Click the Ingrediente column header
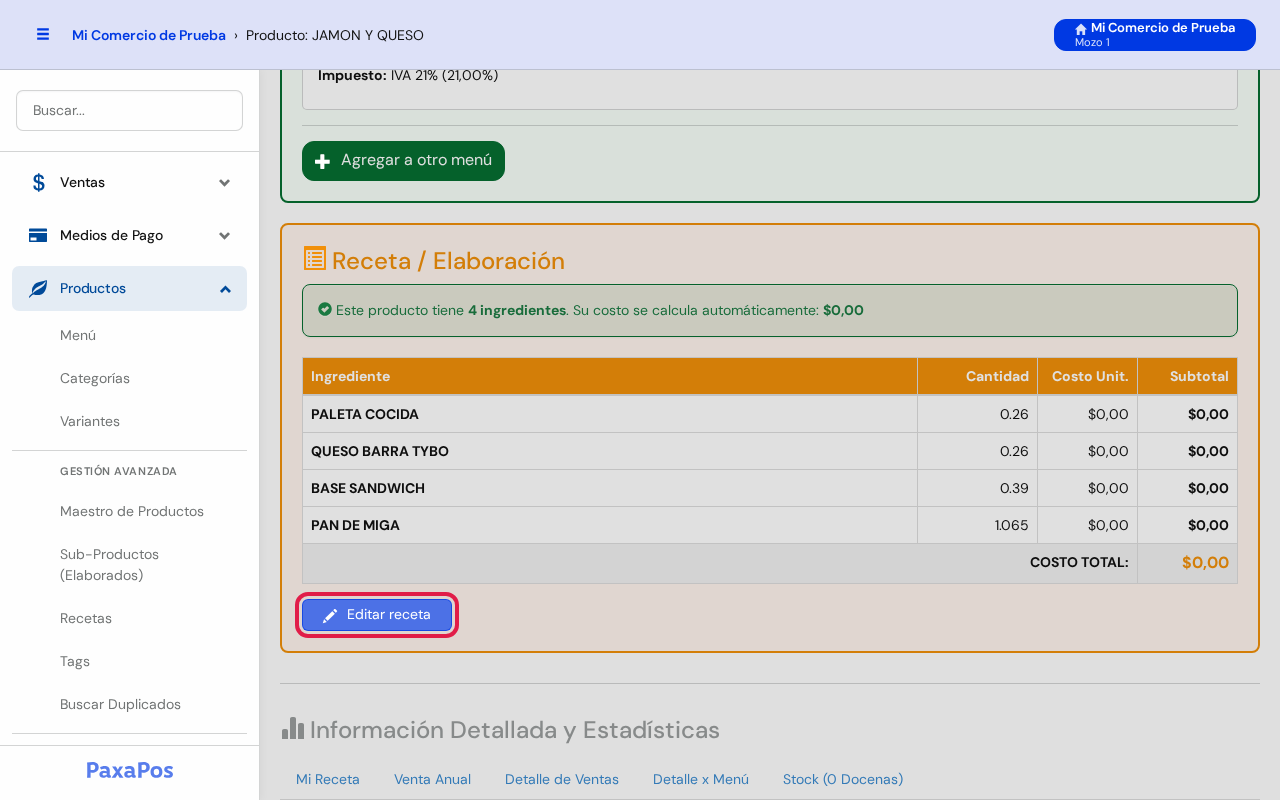This screenshot has width=1280, height=800. [x=610, y=376]
